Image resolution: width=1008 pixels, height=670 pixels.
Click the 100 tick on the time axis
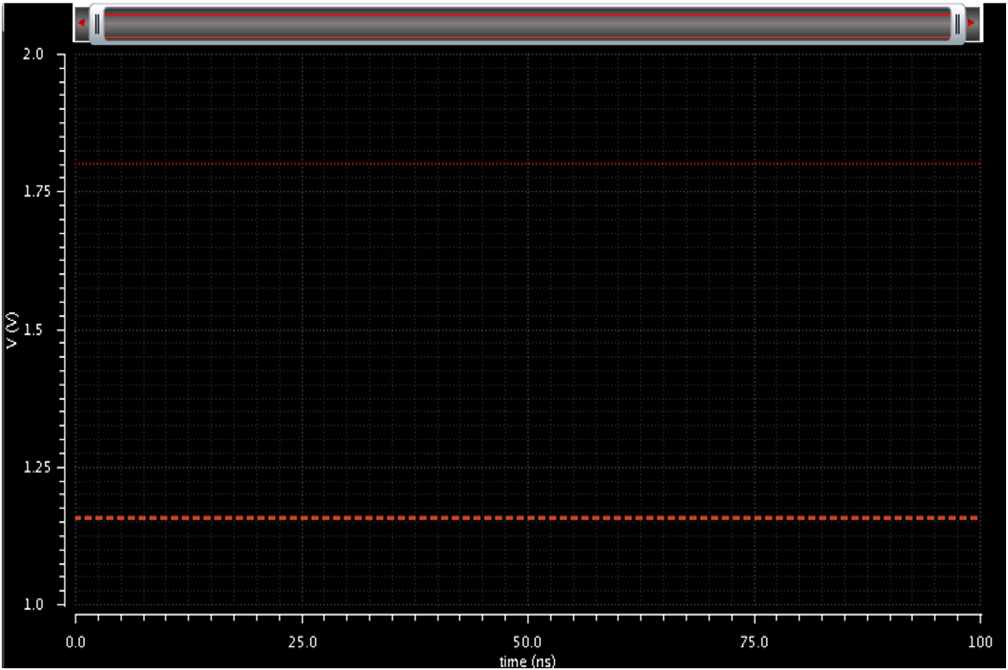pos(978,639)
